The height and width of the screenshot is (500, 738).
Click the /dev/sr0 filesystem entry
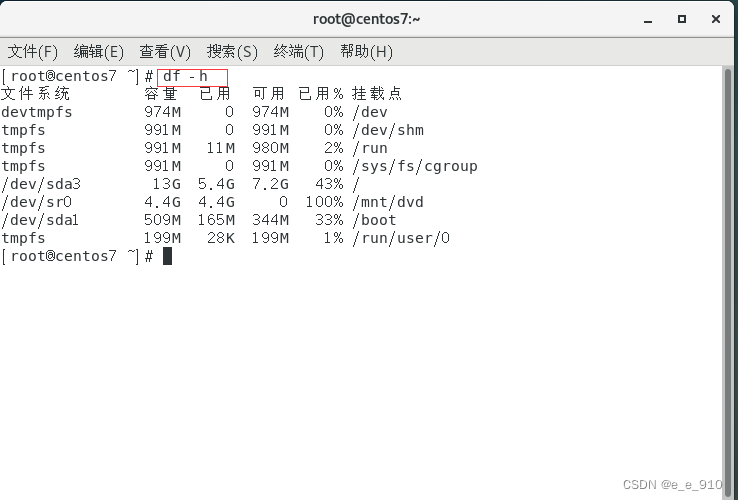[x=37, y=202]
